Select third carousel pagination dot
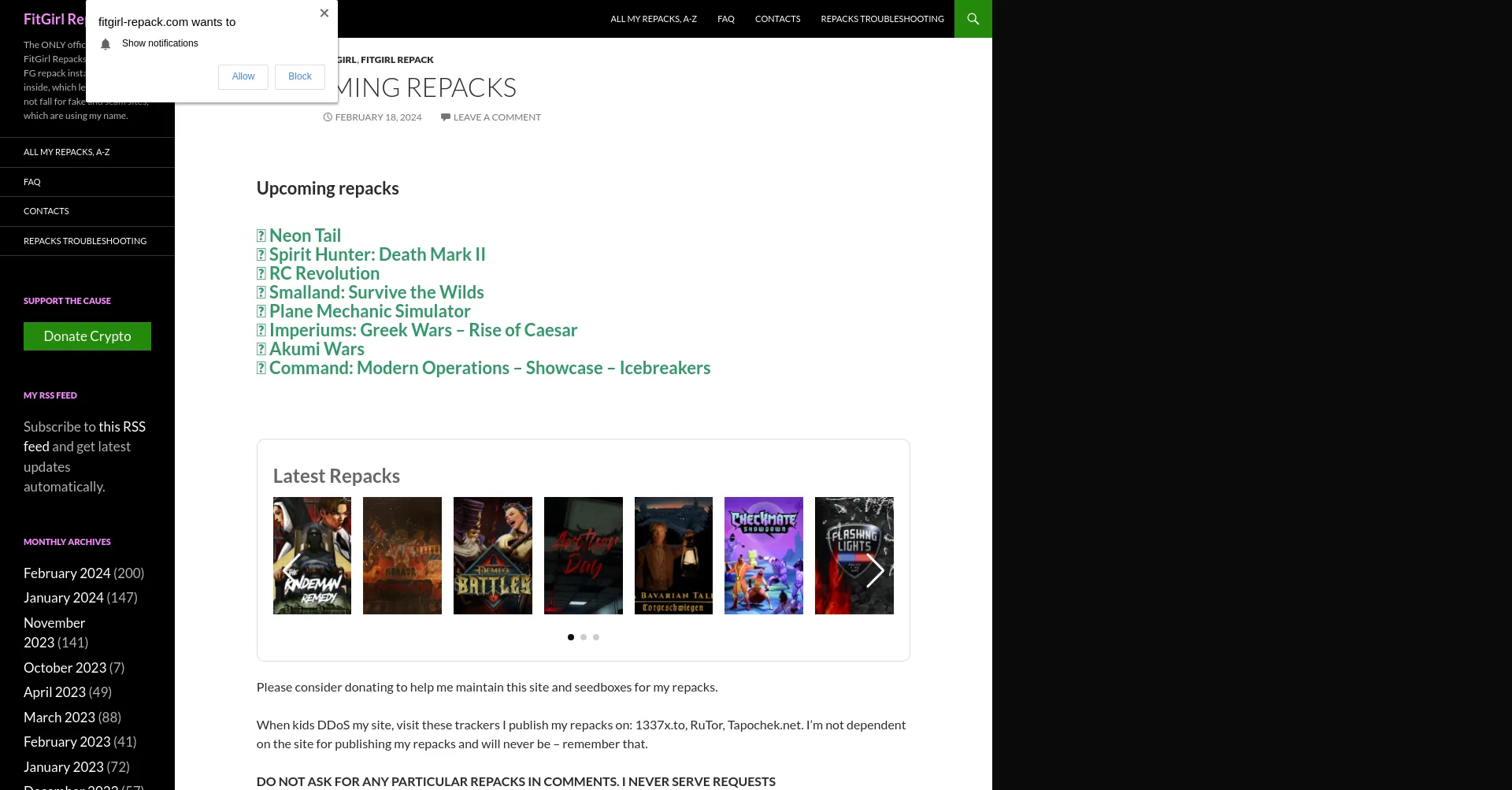Viewport: 1512px width, 790px height. (596, 637)
